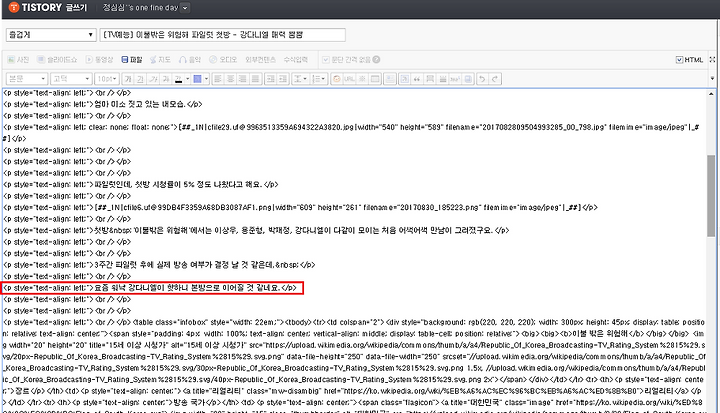Click the redo button
Screen dimensions: 720x413
tap(495, 79)
